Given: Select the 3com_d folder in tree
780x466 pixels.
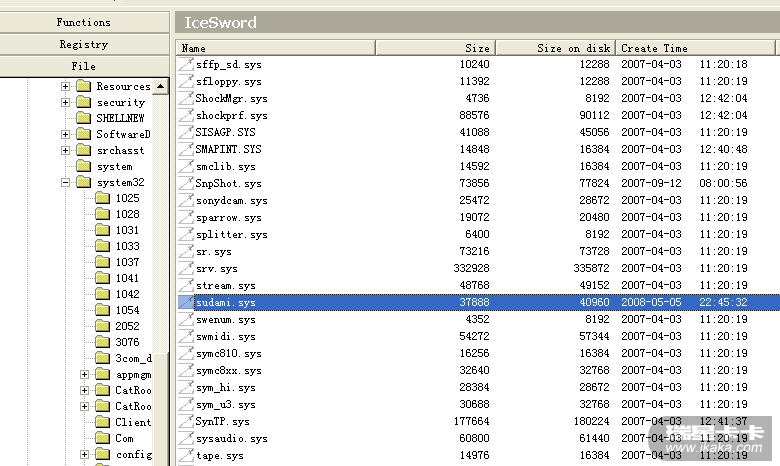Looking at the screenshot, I should click(133, 358).
